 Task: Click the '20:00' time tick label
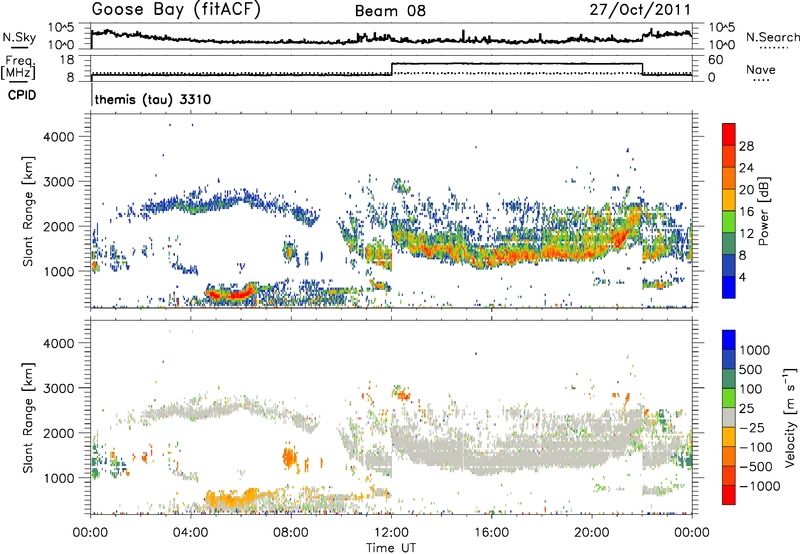click(592, 533)
